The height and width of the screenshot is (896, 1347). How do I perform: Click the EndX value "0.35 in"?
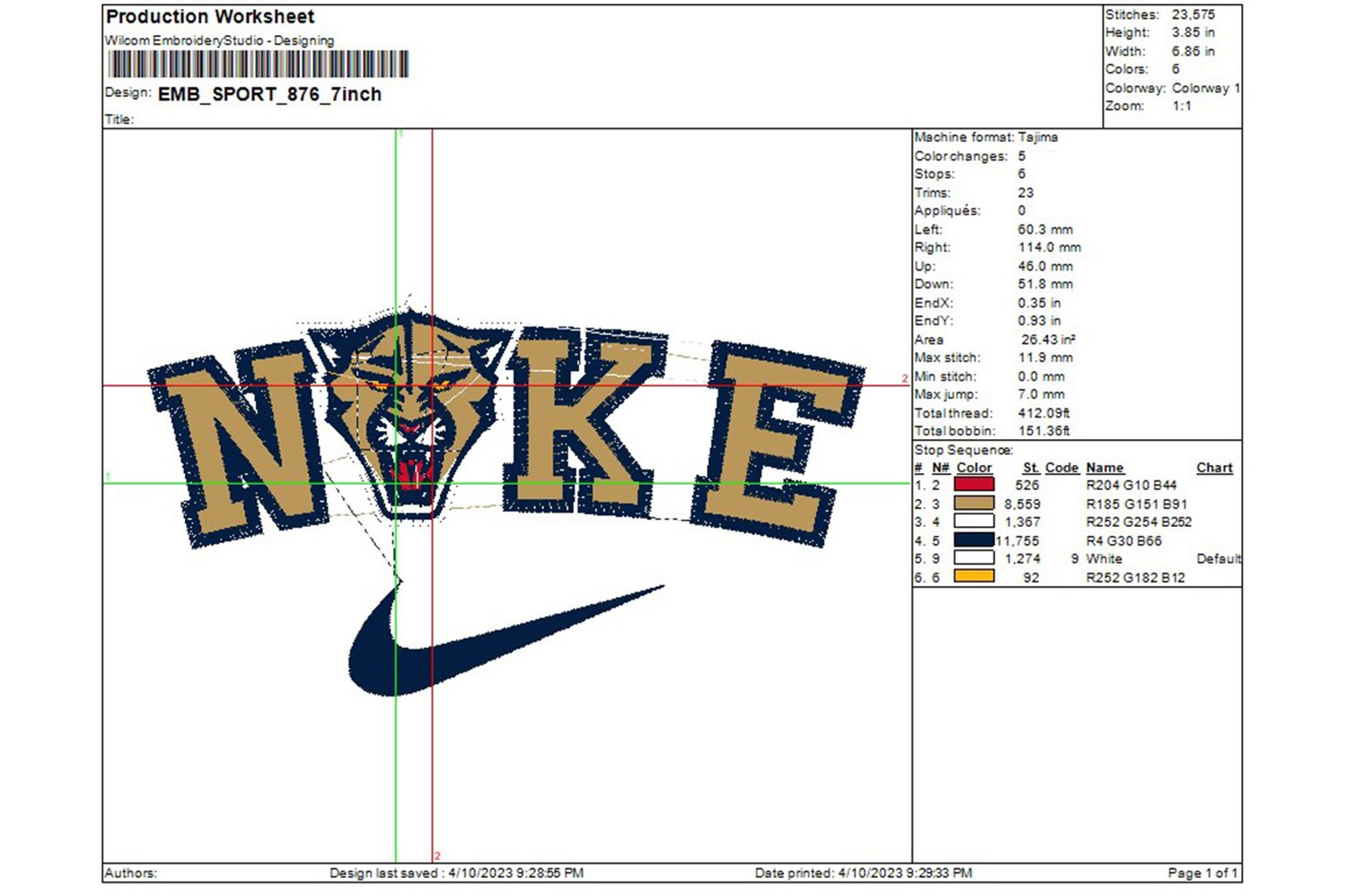pyautogui.click(x=1039, y=303)
